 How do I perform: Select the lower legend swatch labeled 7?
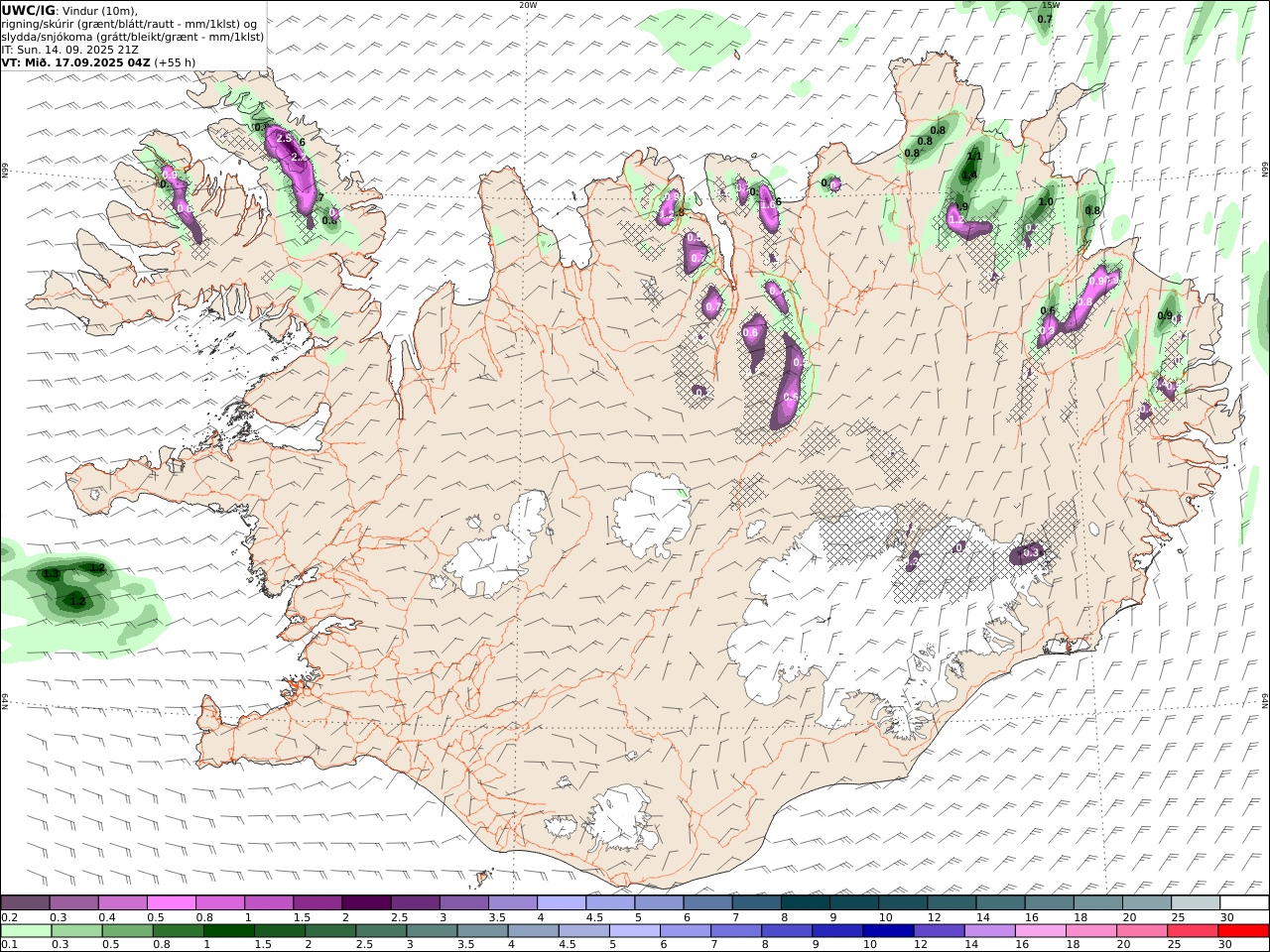click(736, 930)
